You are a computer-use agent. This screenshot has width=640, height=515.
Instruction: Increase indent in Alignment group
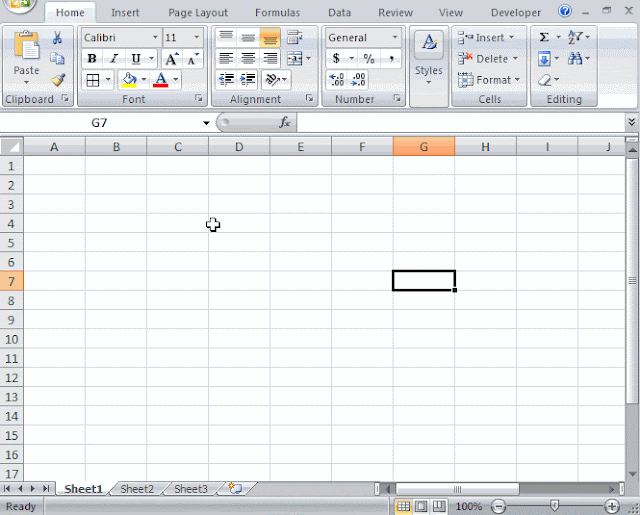click(x=248, y=79)
